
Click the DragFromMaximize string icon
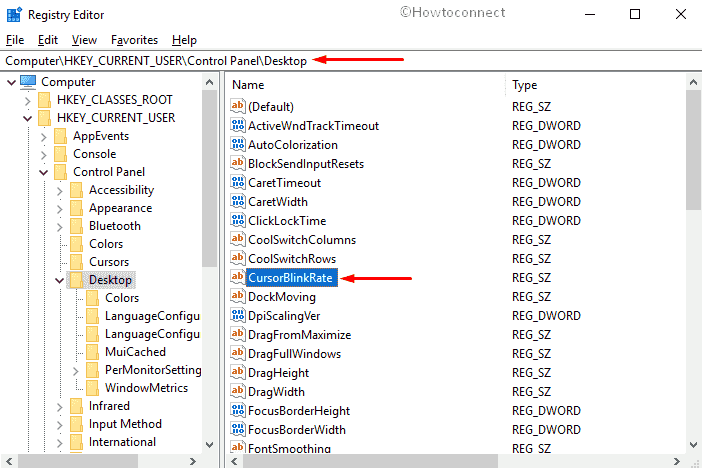pyautogui.click(x=238, y=334)
